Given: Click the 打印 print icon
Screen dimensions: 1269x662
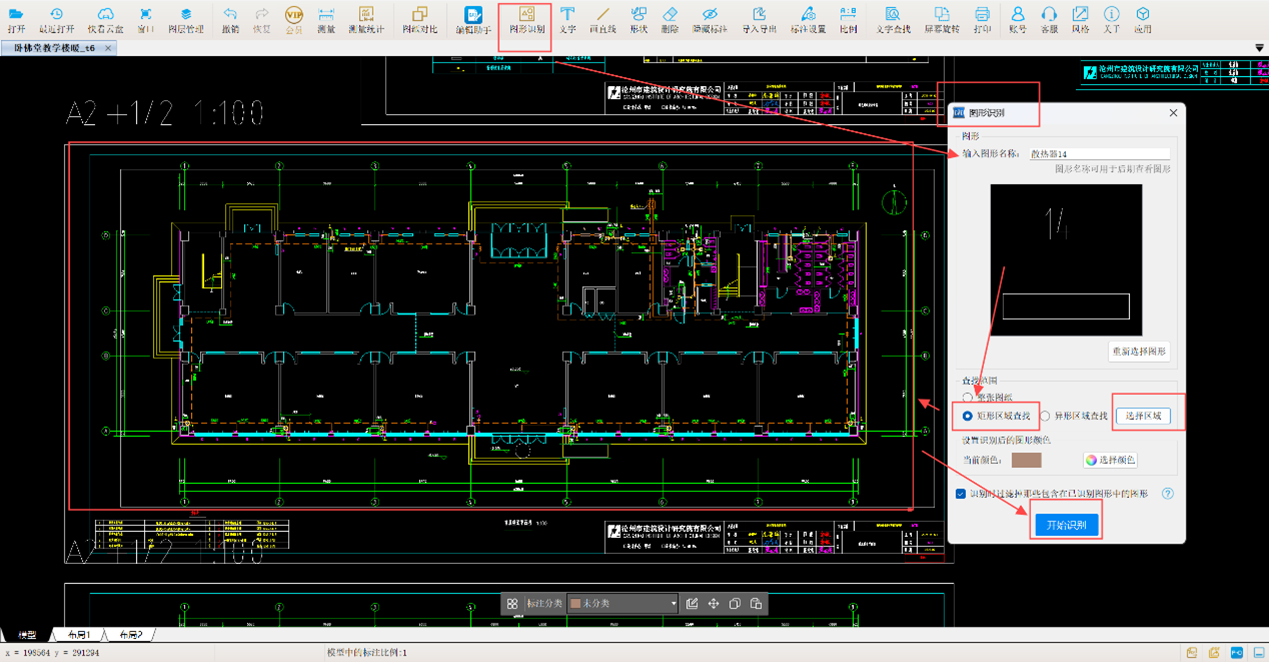Looking at the screenshot, I should (x=982, y=18).
